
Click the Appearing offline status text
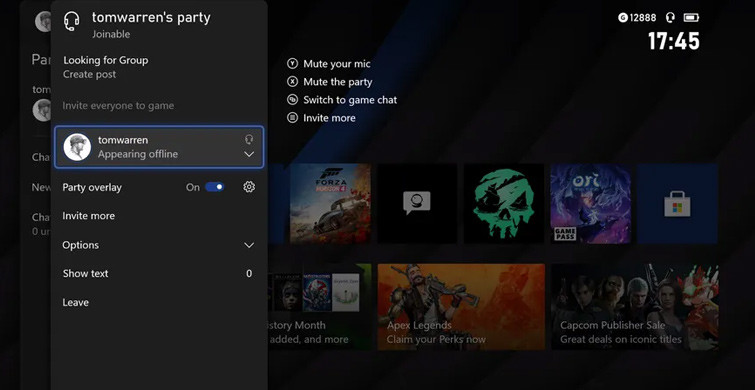tap(138, 155)
